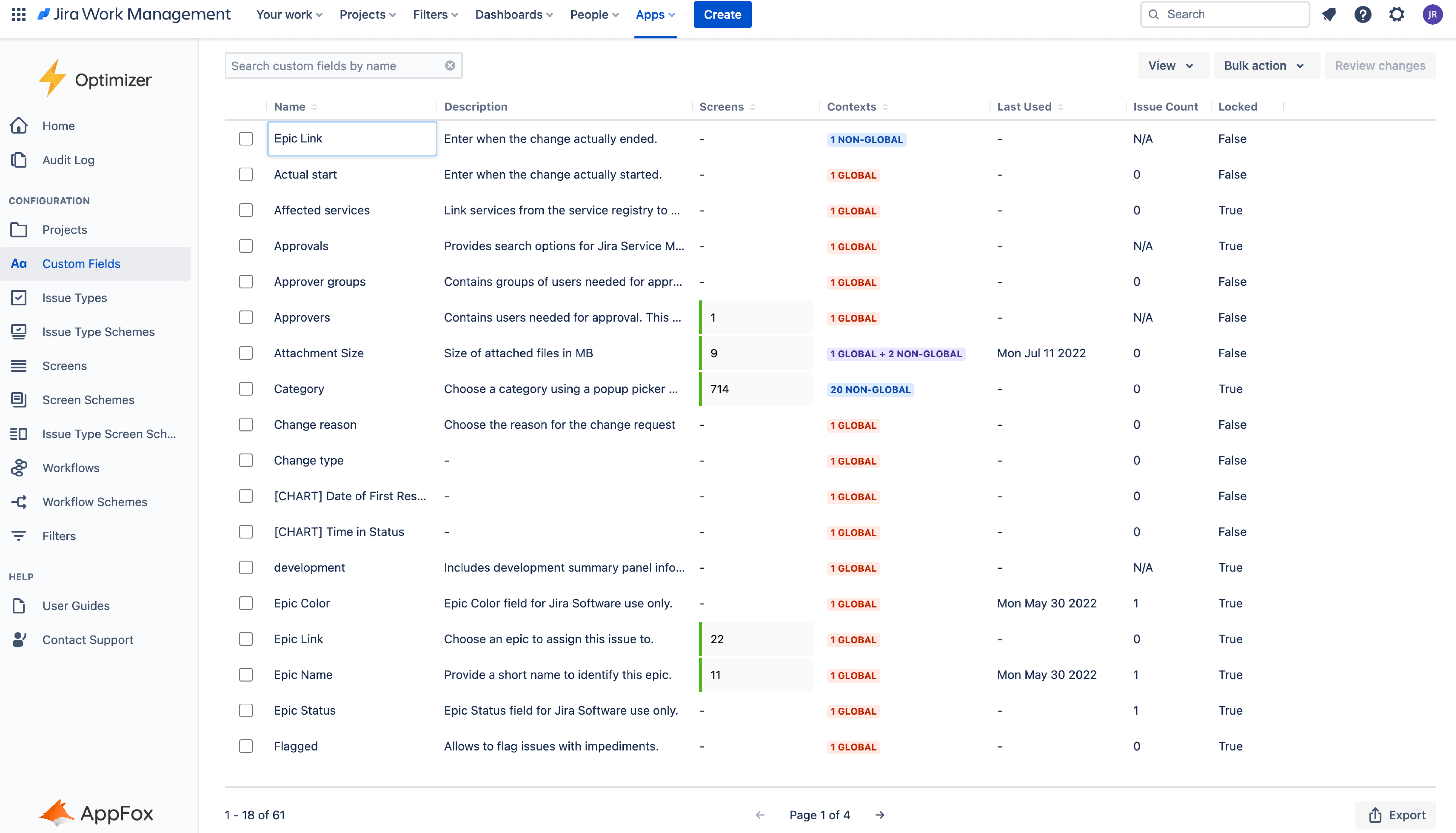Open the Bulk action dropdown
The image size is (1456, 833).
1264,66
